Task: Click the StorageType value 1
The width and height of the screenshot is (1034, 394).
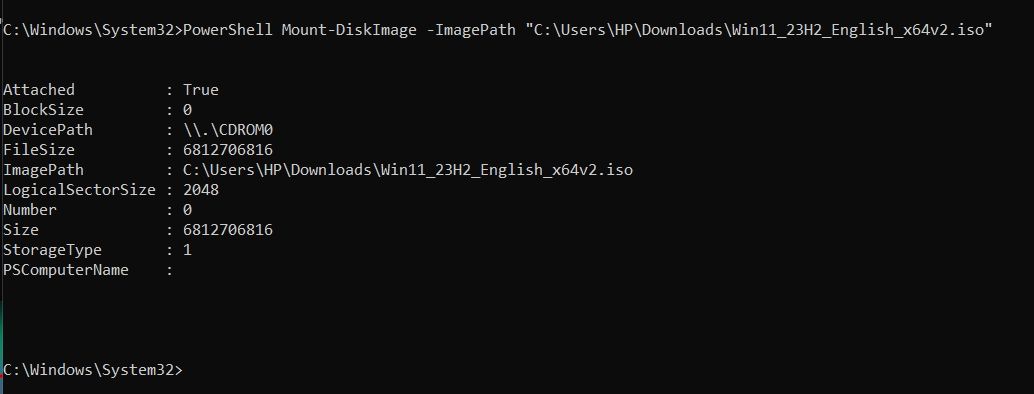Action: coord(188,250)
